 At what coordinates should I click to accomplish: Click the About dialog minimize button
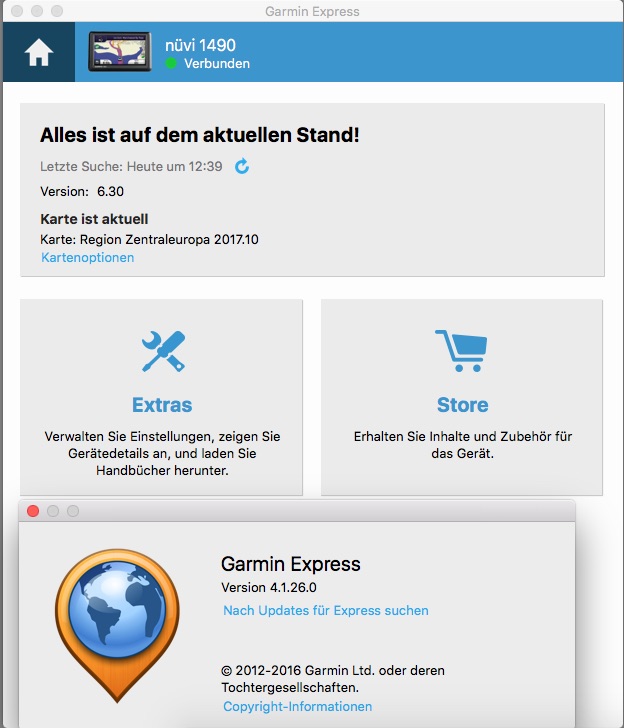pos(53,511)
